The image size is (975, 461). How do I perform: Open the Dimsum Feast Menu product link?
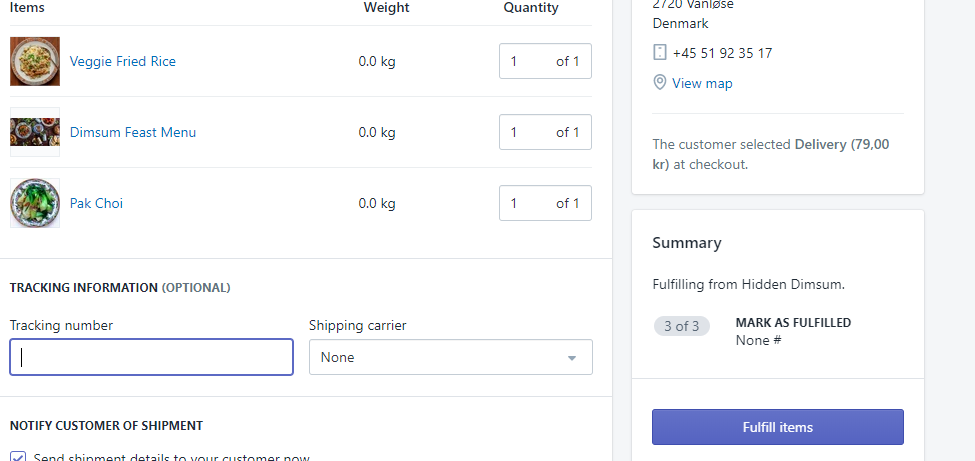[132, 132]
